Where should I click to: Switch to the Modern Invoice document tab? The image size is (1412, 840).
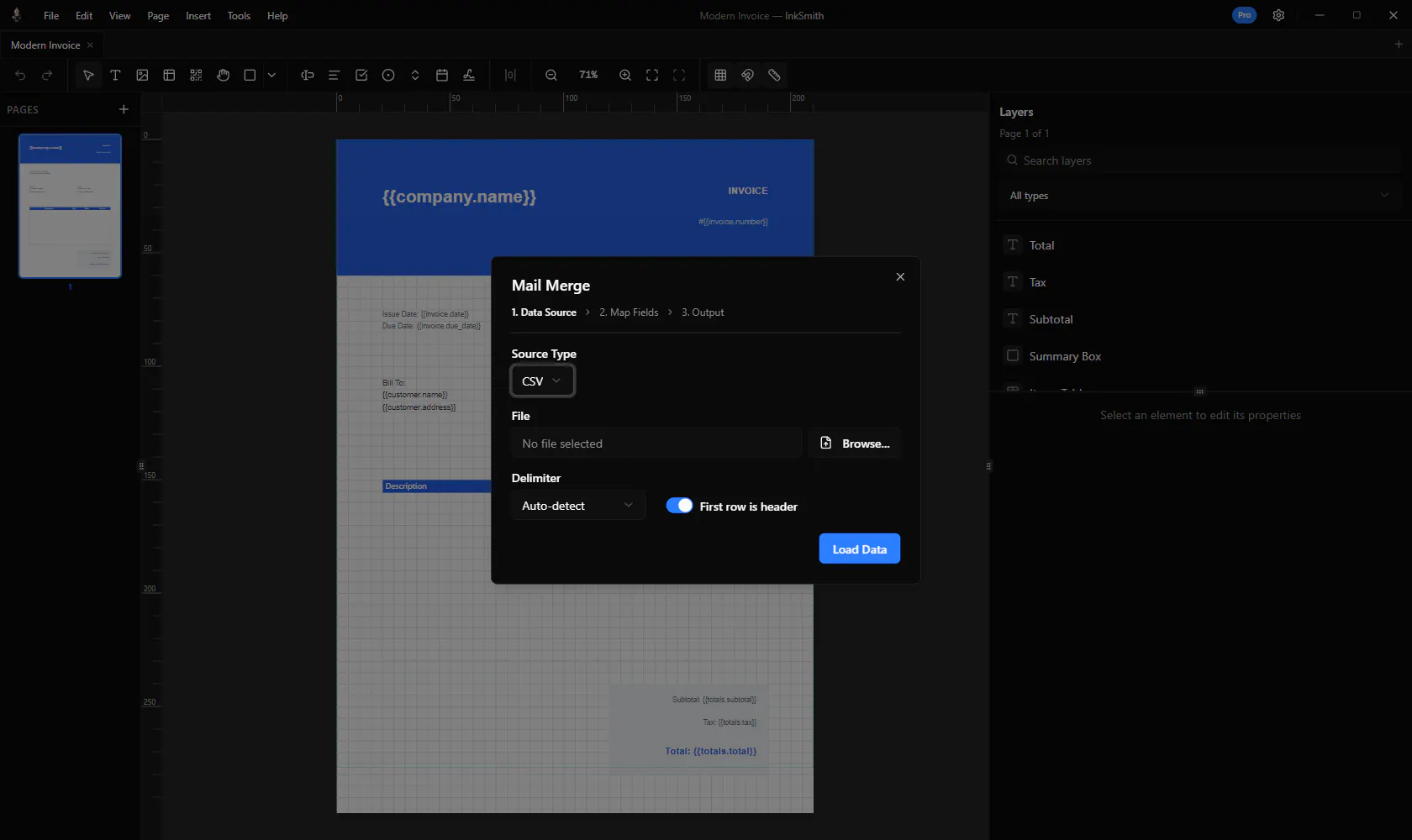[x=45, y=45]
